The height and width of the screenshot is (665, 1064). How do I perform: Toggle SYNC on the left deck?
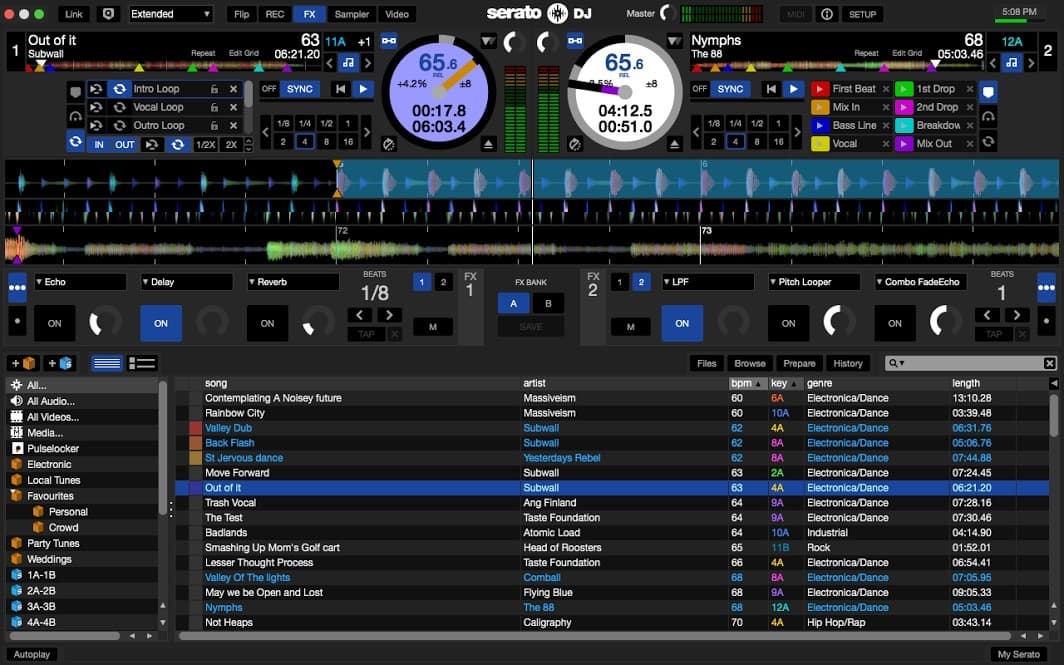coord(299,88)
